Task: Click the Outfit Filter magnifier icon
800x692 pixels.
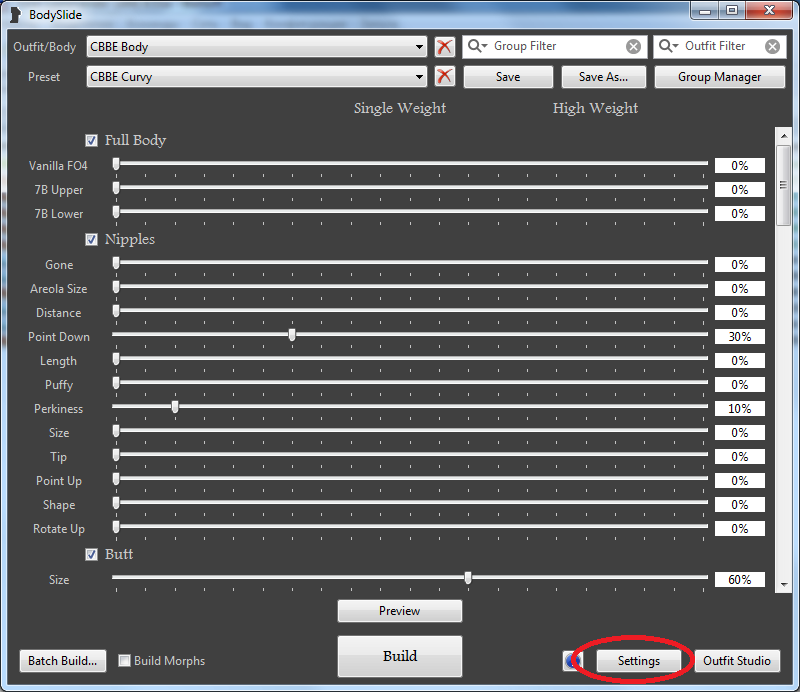Action: (668, 46)
